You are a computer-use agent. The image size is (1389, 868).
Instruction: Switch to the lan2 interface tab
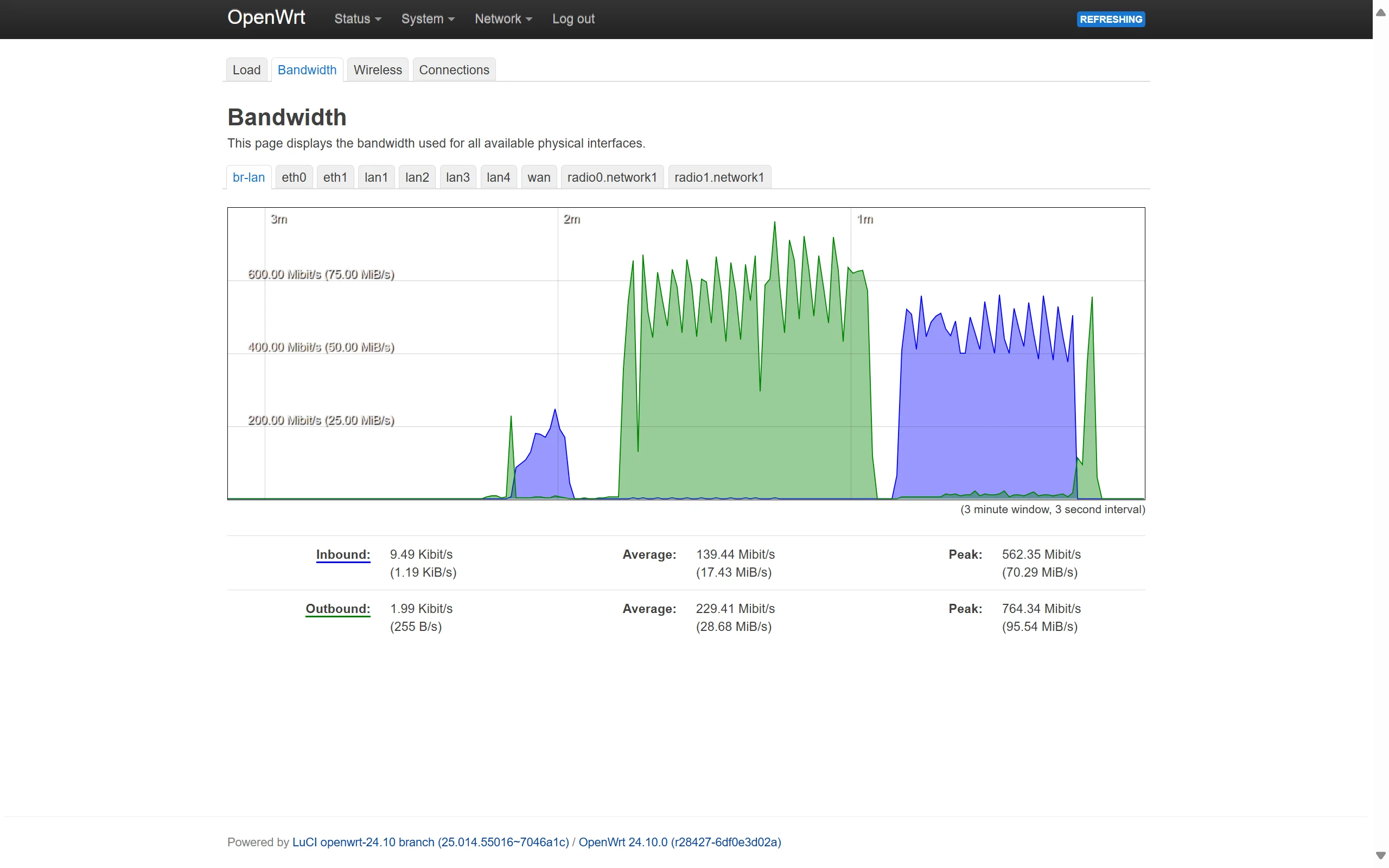417,177
